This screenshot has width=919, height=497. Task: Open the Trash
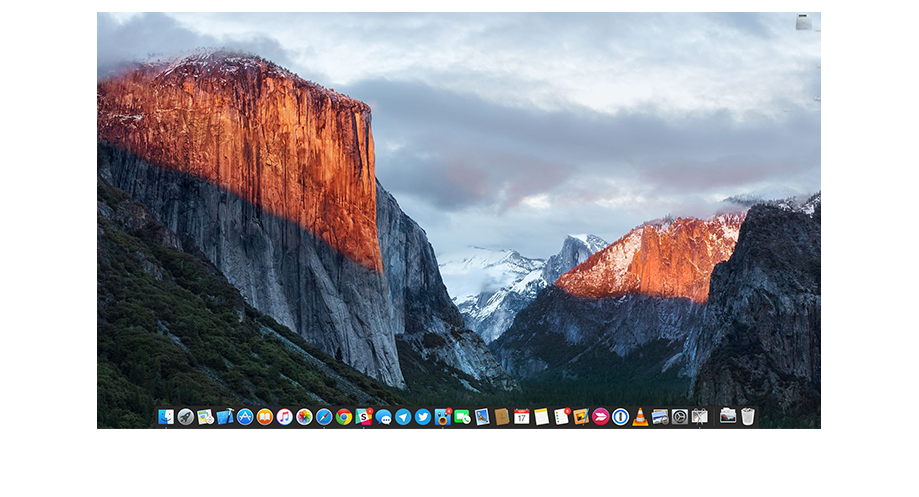(748, 417)
